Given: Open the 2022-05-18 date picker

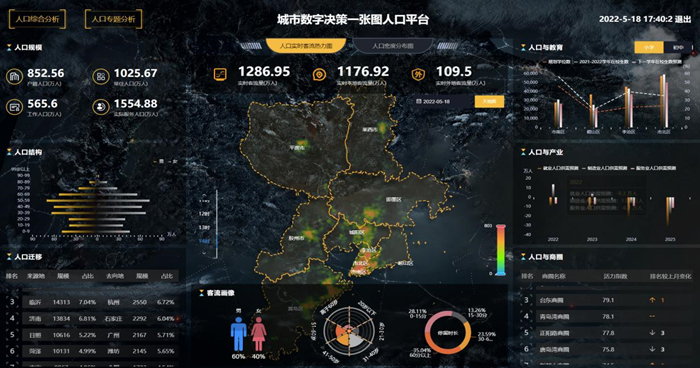Looking at the screenshot, I should pyautogui.click(x=443, y=101).
